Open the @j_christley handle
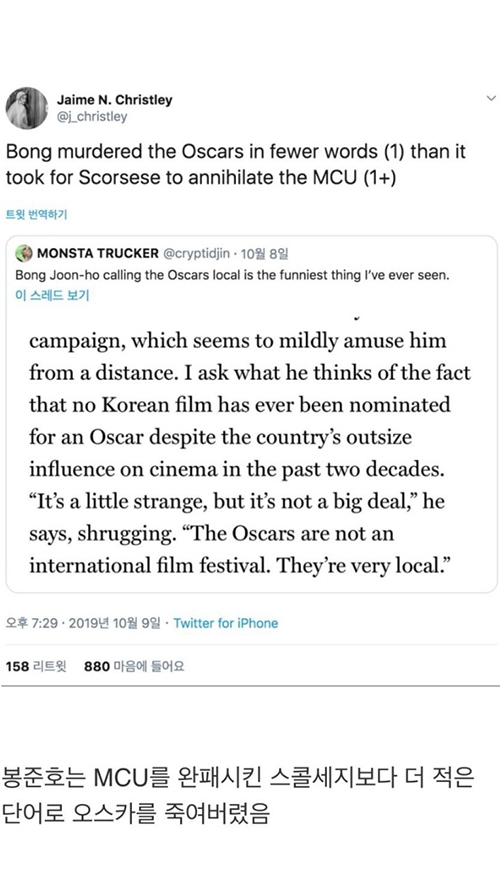 92,117
